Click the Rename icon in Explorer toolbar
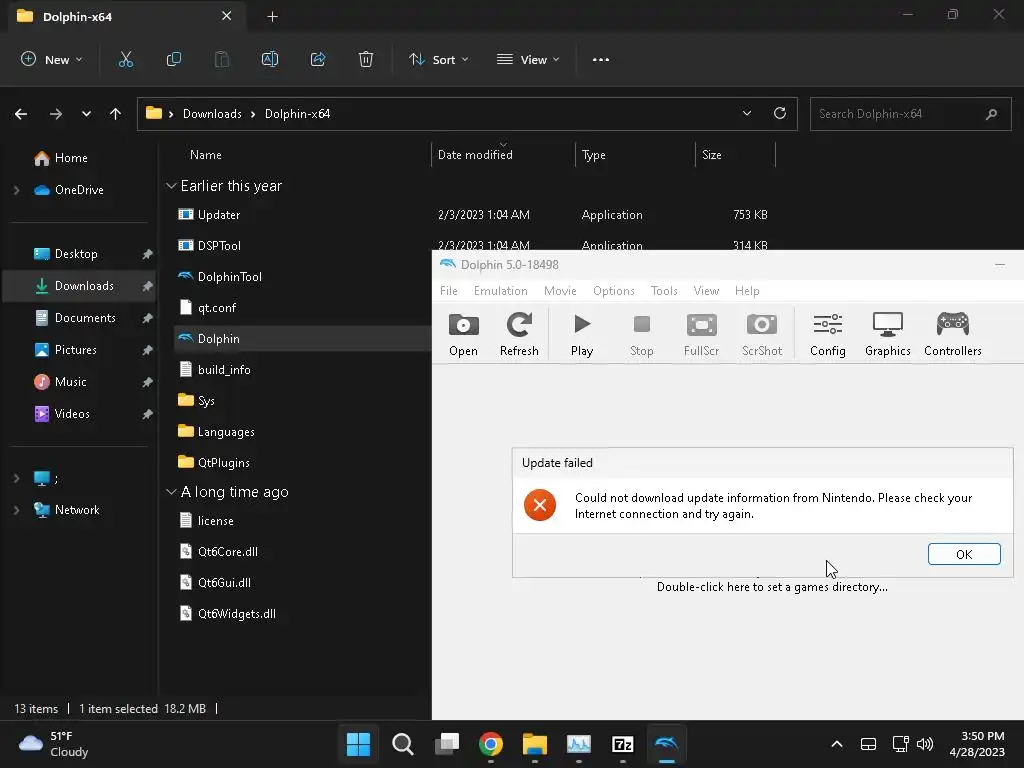Image resolution: width=1024 pixels, height=768 pixels. click(270, 59)
